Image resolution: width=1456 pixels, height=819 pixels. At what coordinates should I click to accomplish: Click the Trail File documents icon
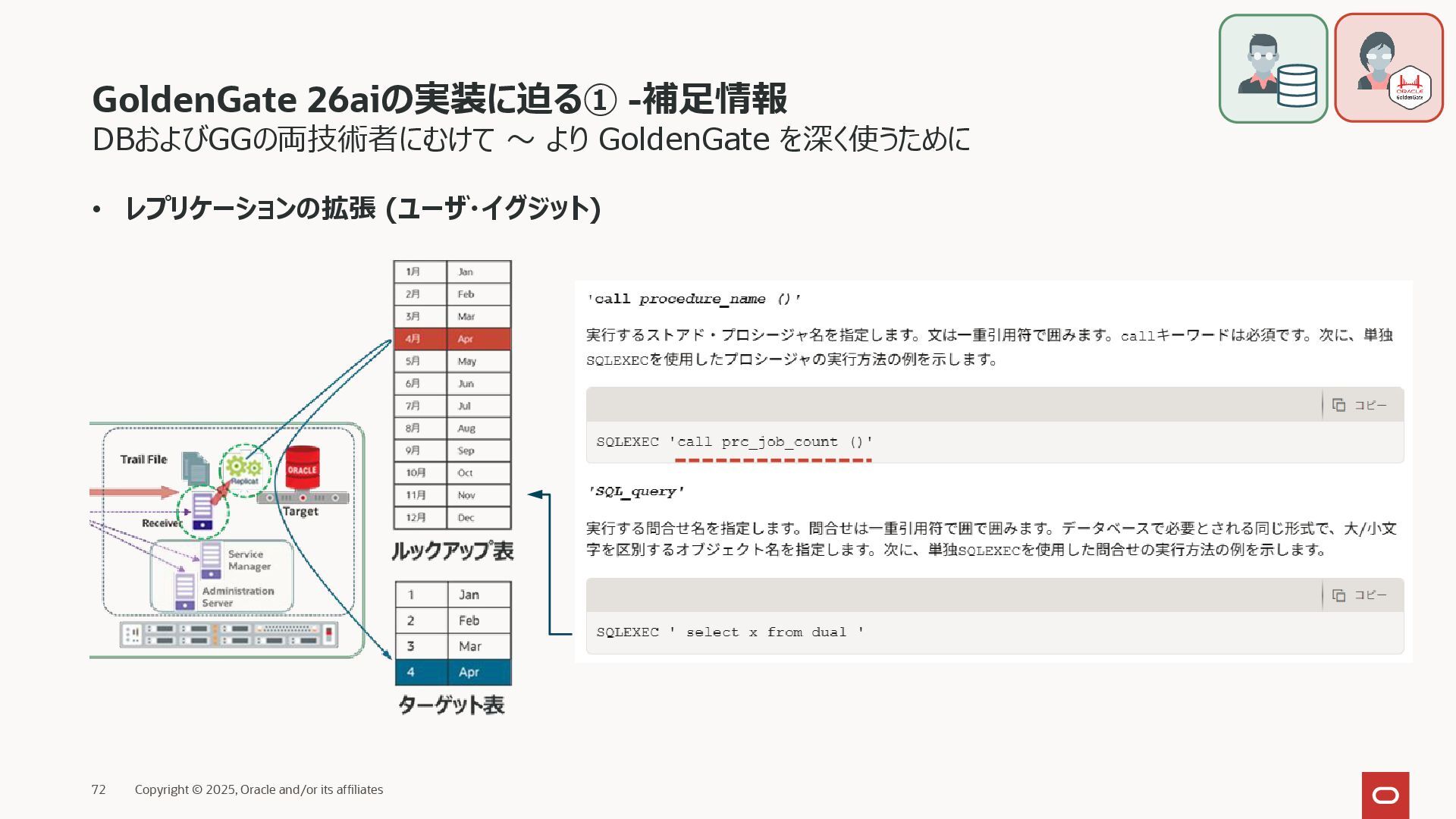click(195, 468)
